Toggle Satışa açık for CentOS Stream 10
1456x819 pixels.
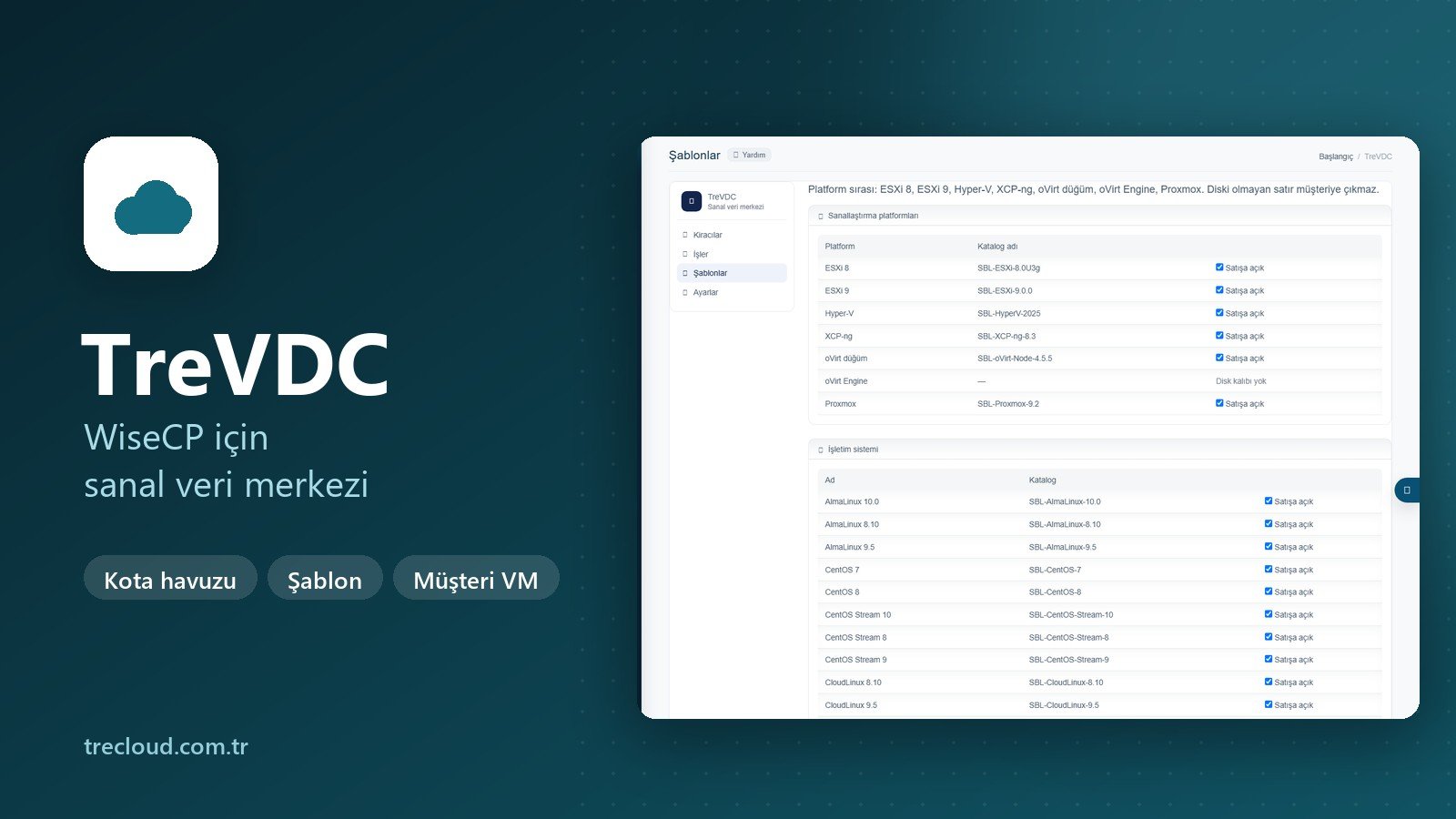(1269, 614)
